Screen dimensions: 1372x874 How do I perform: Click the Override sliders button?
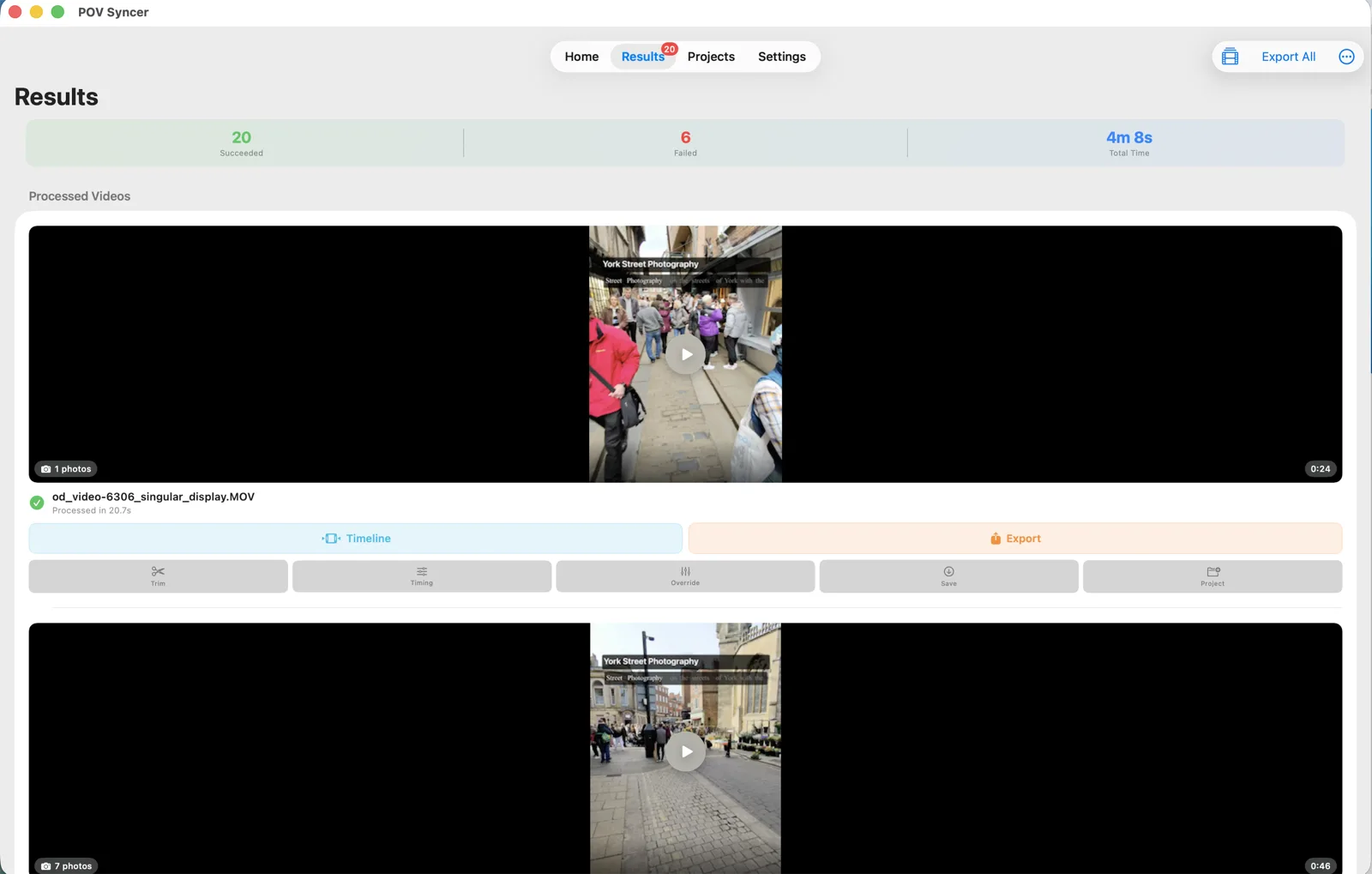685,576
